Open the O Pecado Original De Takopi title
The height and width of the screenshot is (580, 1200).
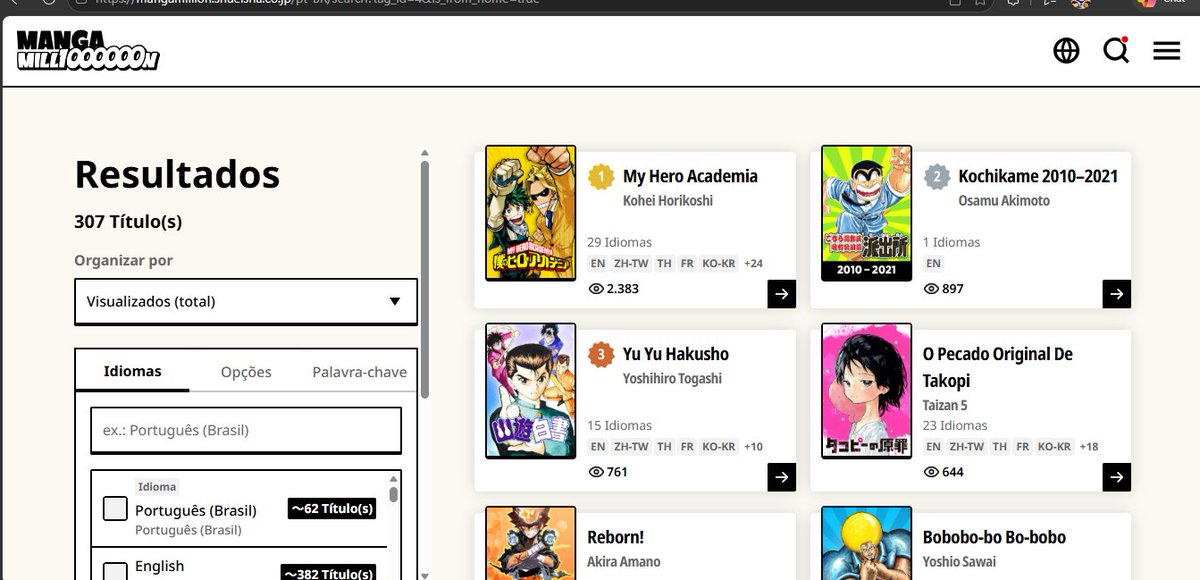[998, 367]
